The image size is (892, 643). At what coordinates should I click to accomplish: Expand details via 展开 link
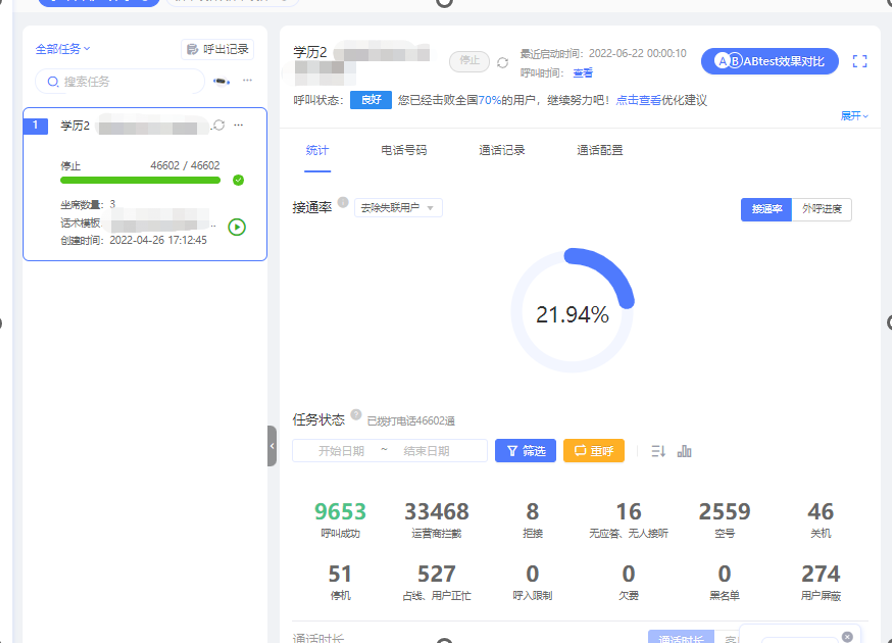(x=853, y=116)
